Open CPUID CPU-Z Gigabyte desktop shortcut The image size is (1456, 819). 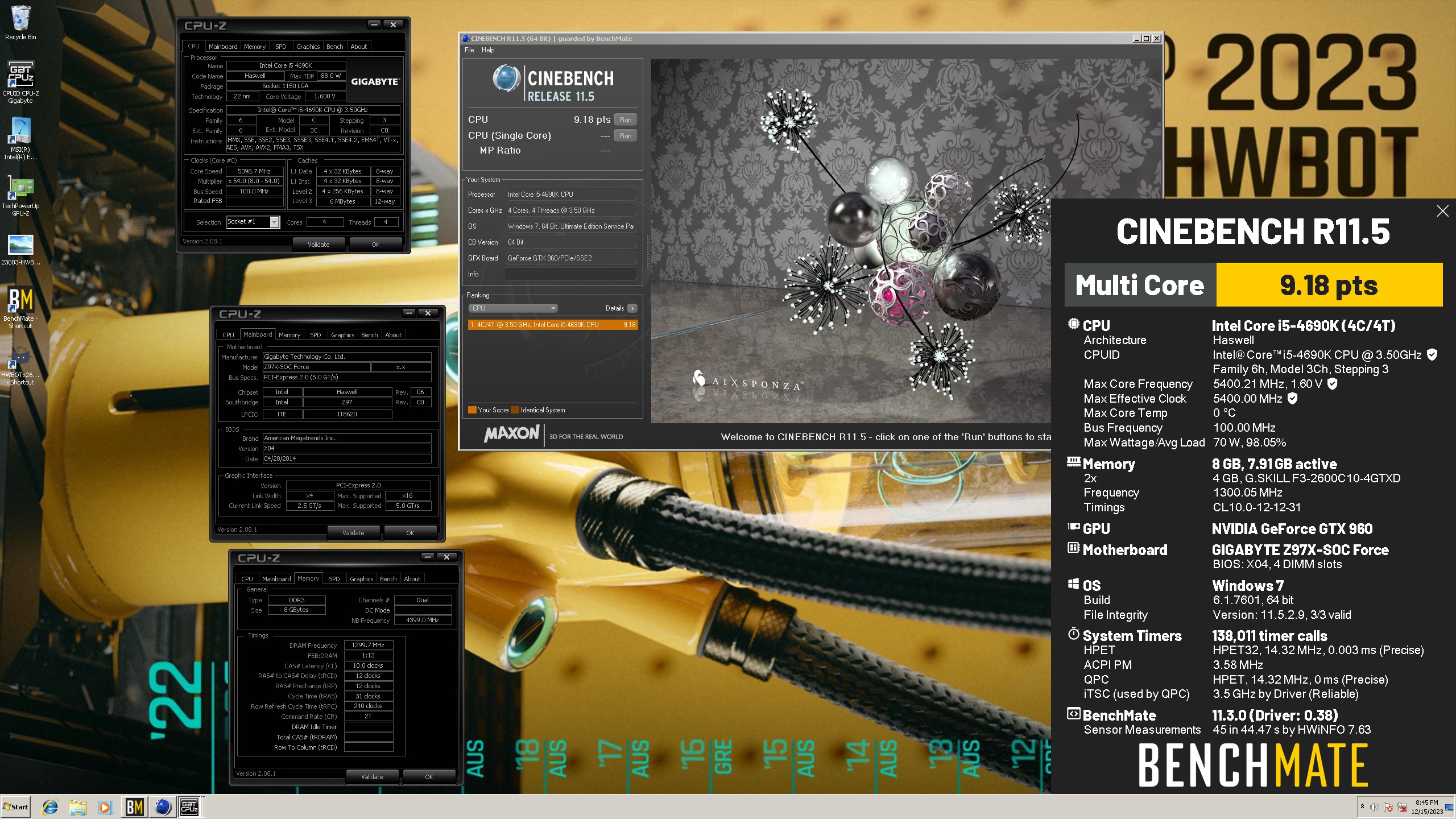coord(20,82)
